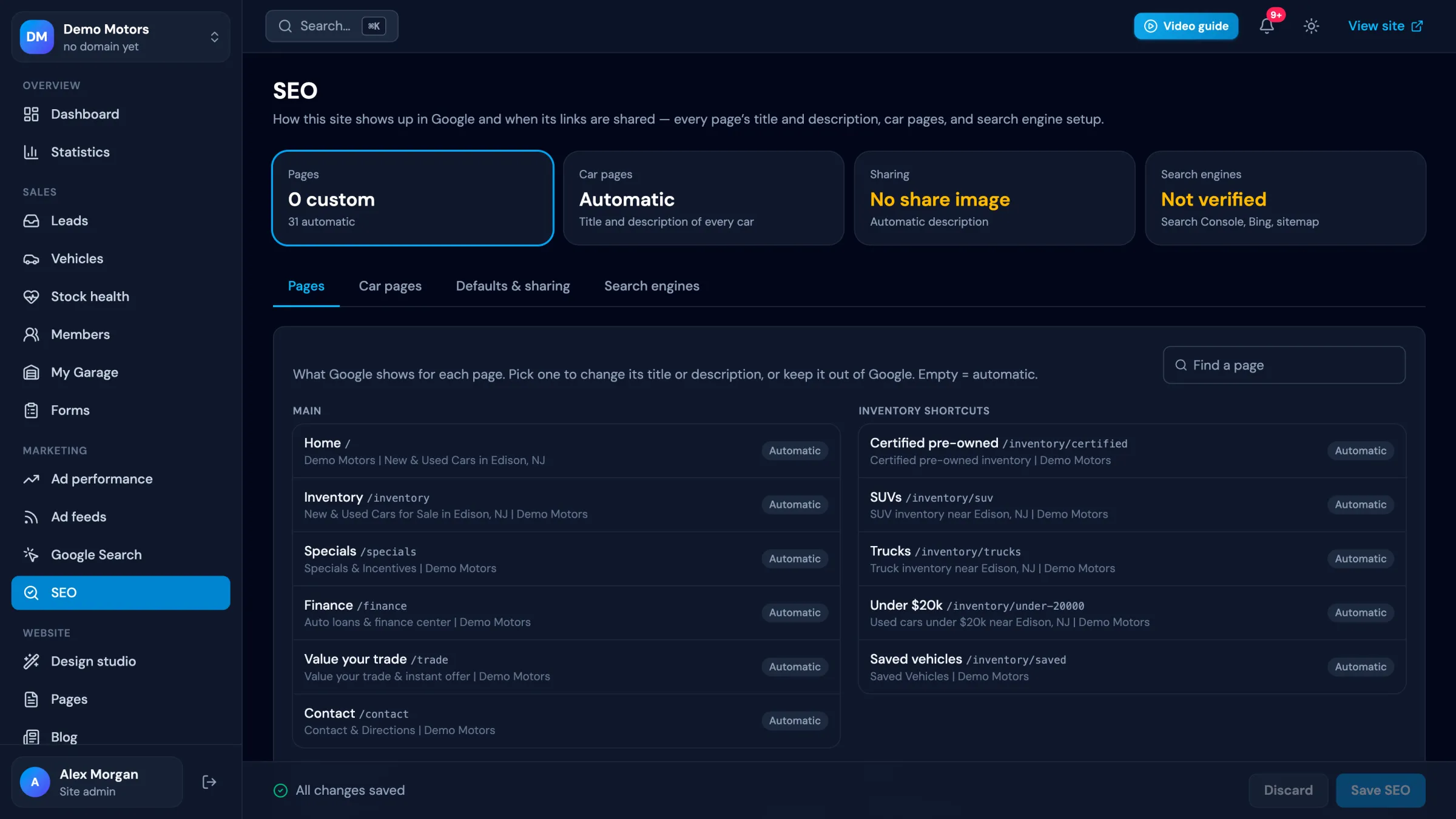Switch to Defaults & sharing tab
1456x819 pixels.
513,286
